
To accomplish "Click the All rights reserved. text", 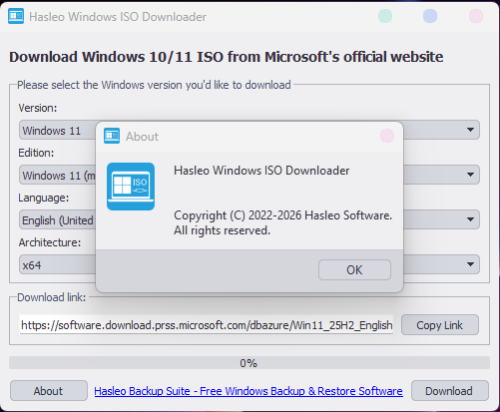I will coord(222,230).
